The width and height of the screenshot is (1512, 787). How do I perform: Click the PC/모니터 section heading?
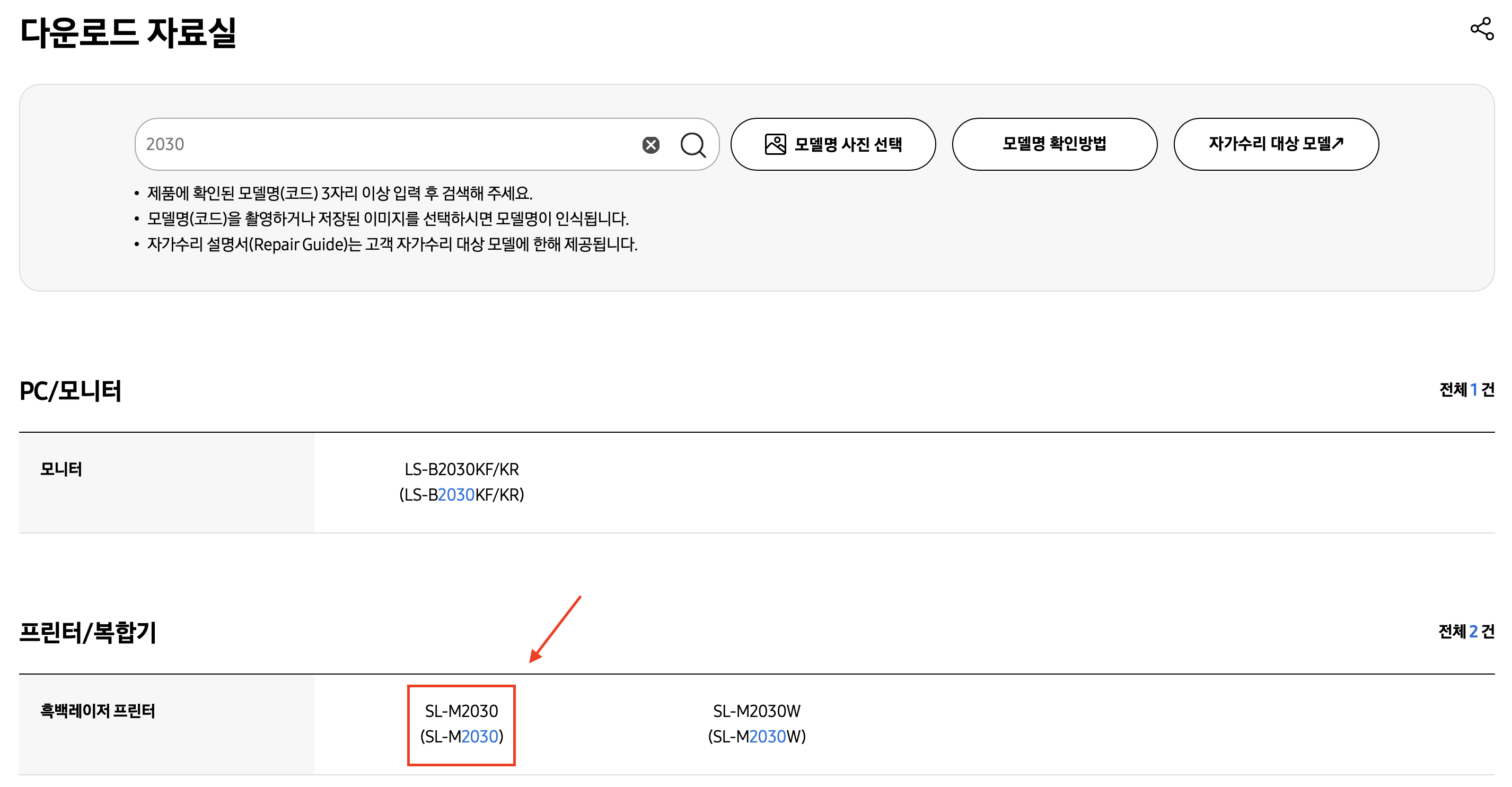tap(71, 390)
